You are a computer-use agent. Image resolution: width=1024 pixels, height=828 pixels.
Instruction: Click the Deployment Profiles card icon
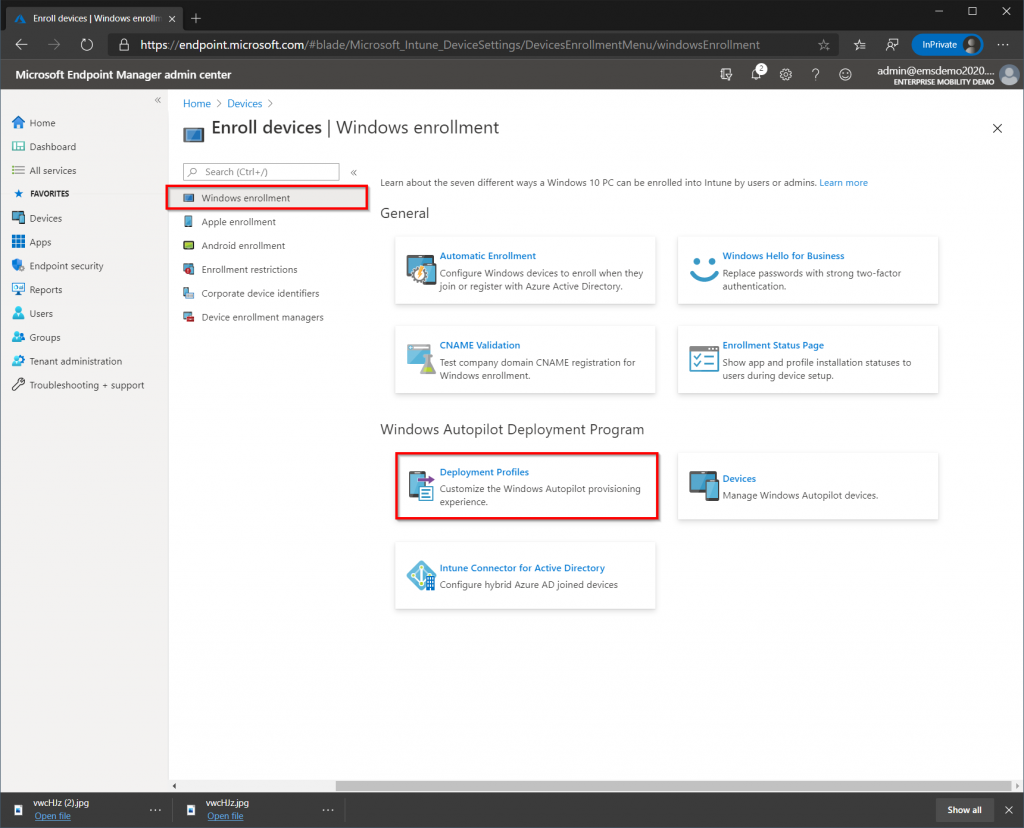[x=421, y=486]
